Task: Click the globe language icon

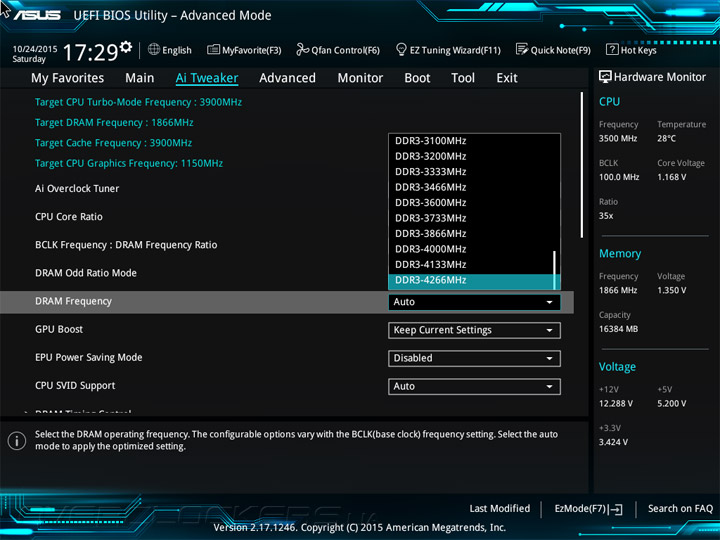Action: point(154,49)
